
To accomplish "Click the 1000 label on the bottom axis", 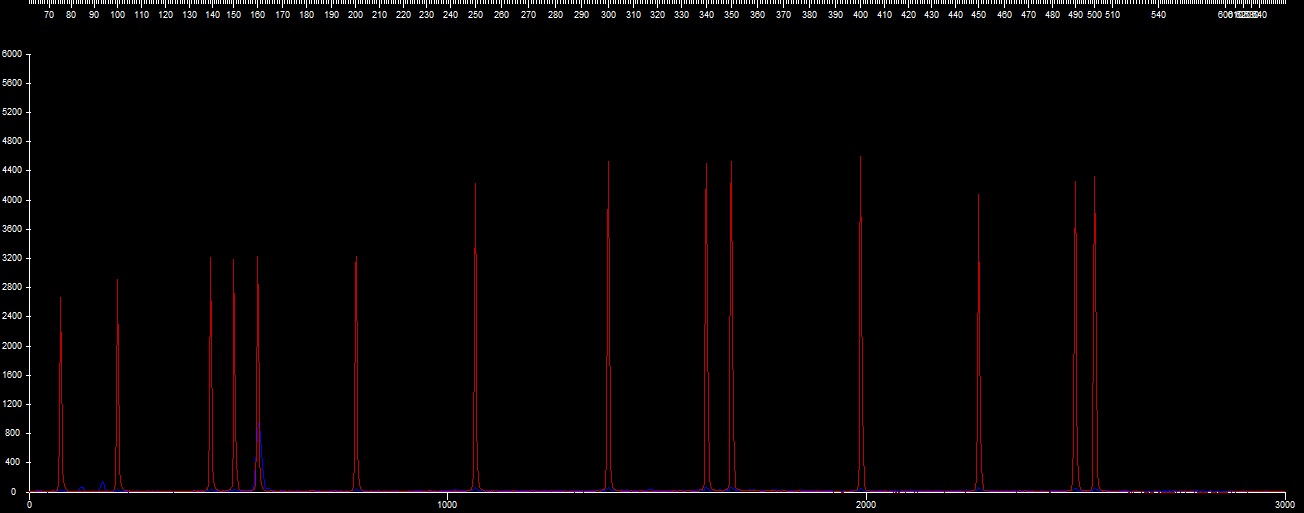I will pos(444,505).
